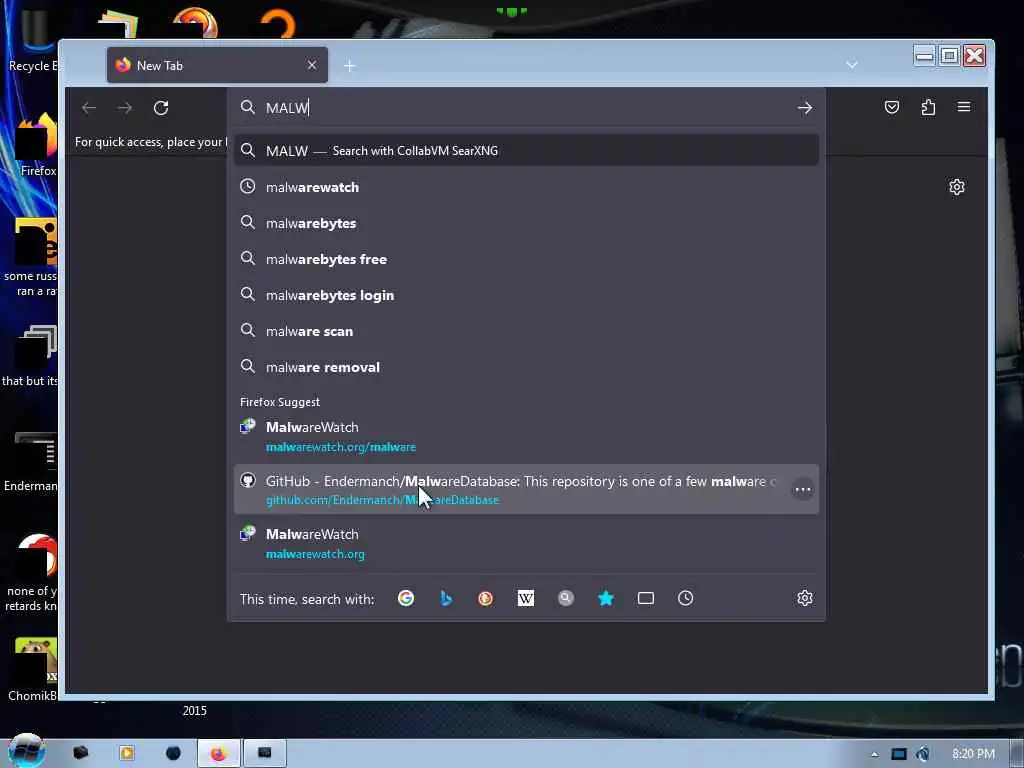Click the Windows Start orb
This screenshot has width=1024, height=768.
(26, 751)
